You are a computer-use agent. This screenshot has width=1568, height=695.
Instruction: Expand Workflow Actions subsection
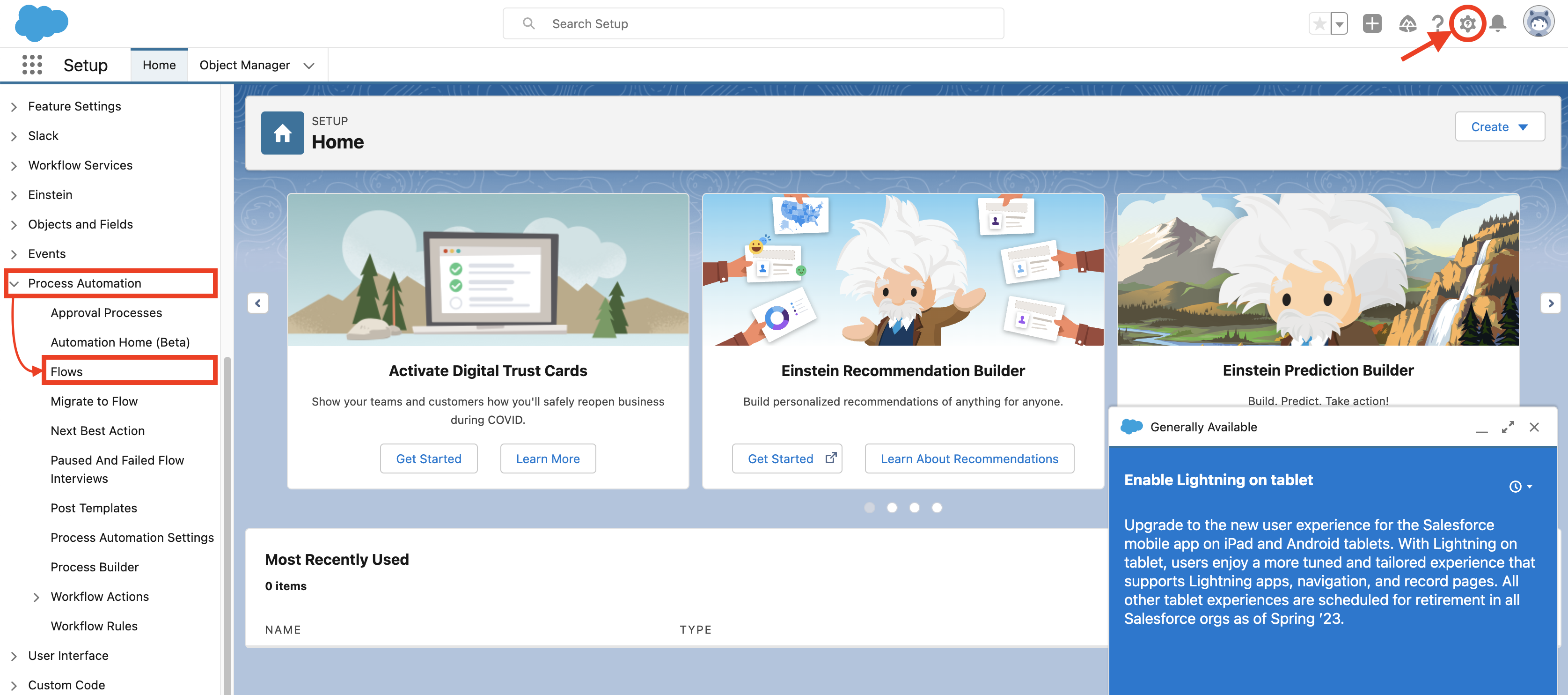[37, 598]
